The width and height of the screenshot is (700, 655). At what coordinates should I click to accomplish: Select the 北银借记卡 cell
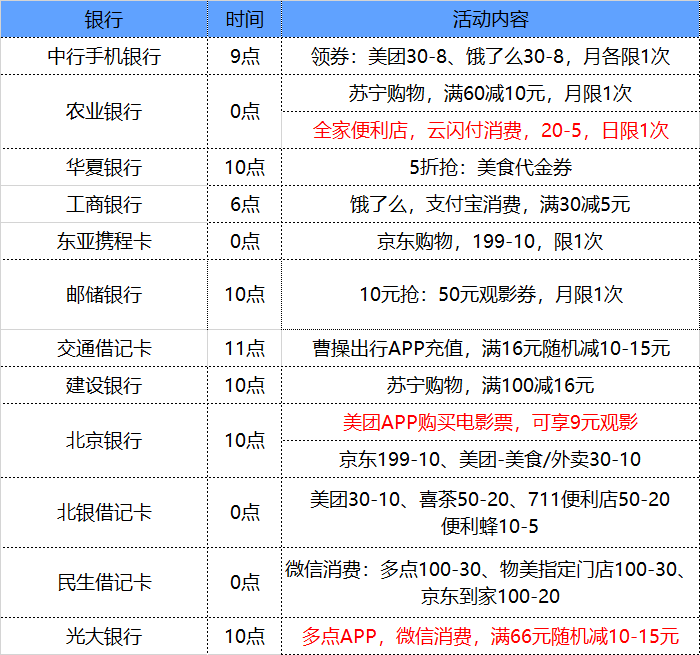point(104,513)
